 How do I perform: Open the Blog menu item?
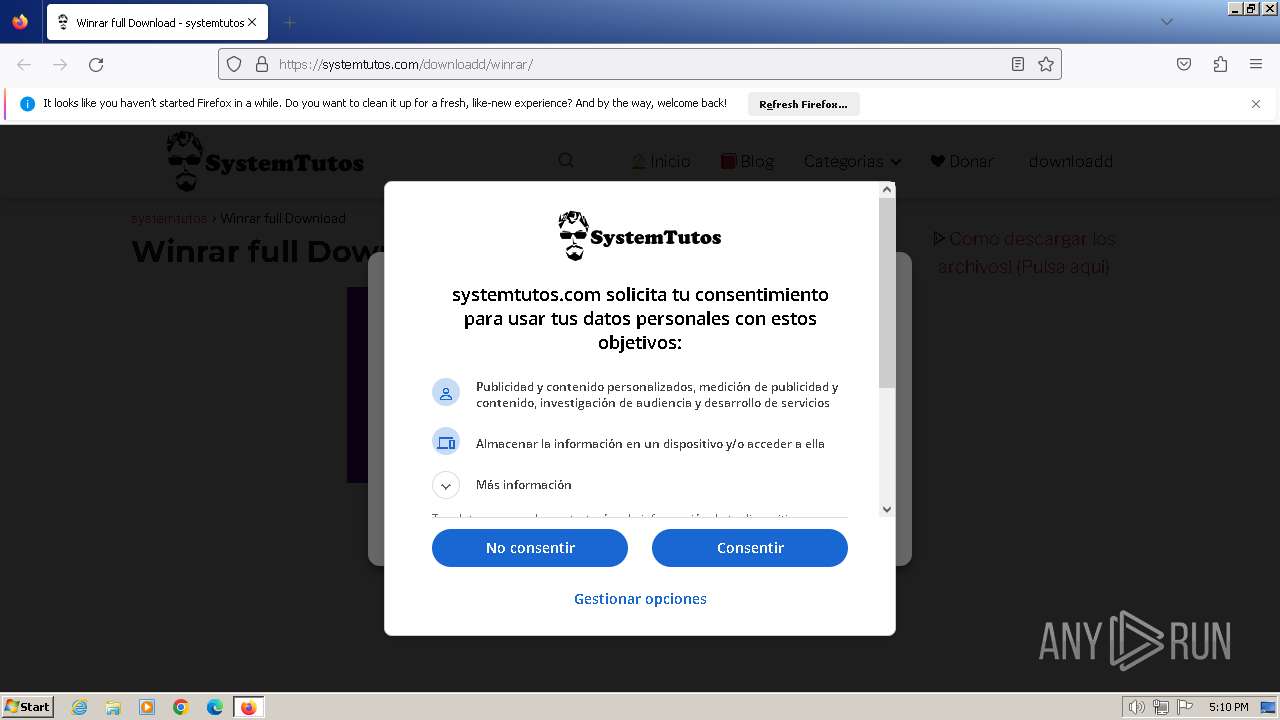(x=747, y=161)
